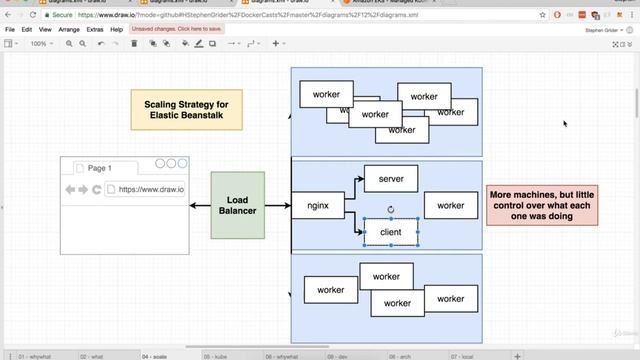Send selection to back icon

coord(167,43)
